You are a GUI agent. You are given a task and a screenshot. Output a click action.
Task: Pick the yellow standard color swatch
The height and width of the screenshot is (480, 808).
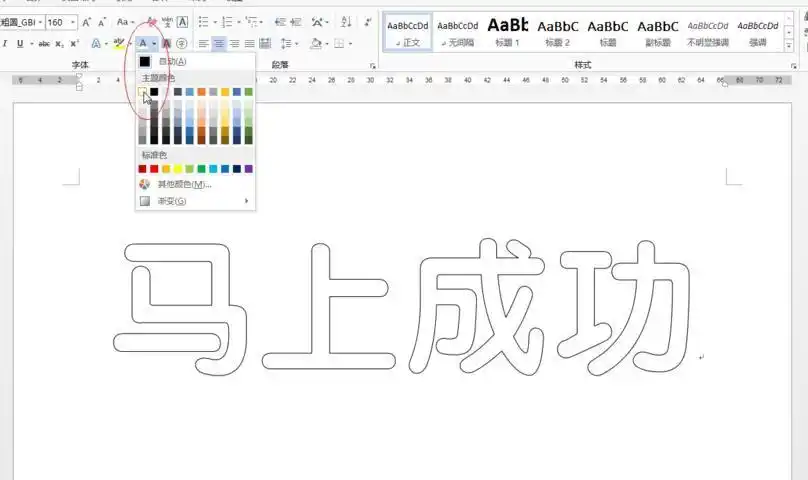tap(178, 169)
